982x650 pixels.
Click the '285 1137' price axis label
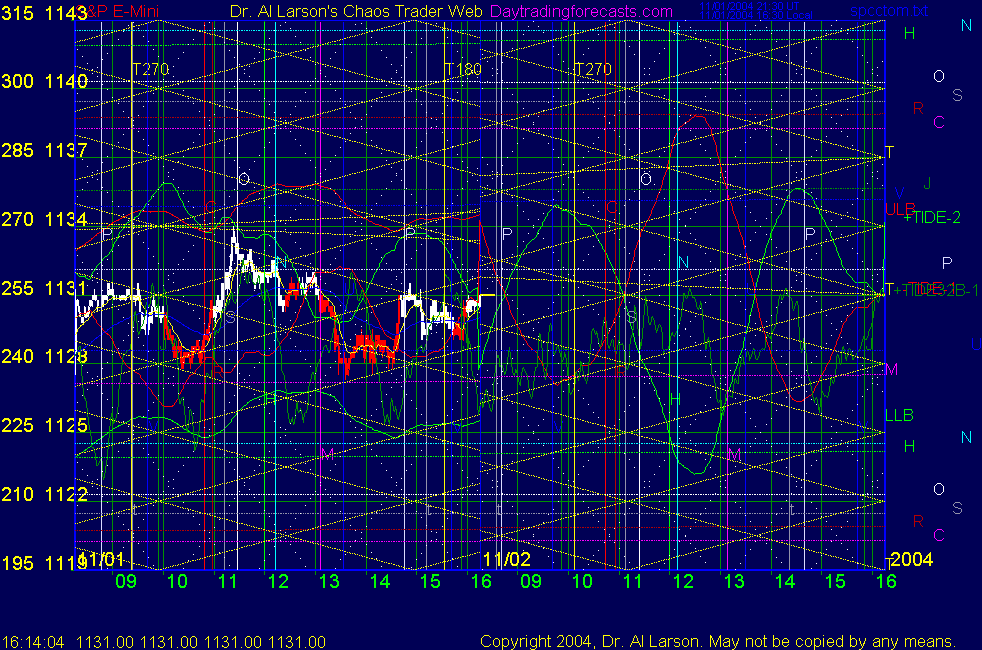tap(44, 150)
